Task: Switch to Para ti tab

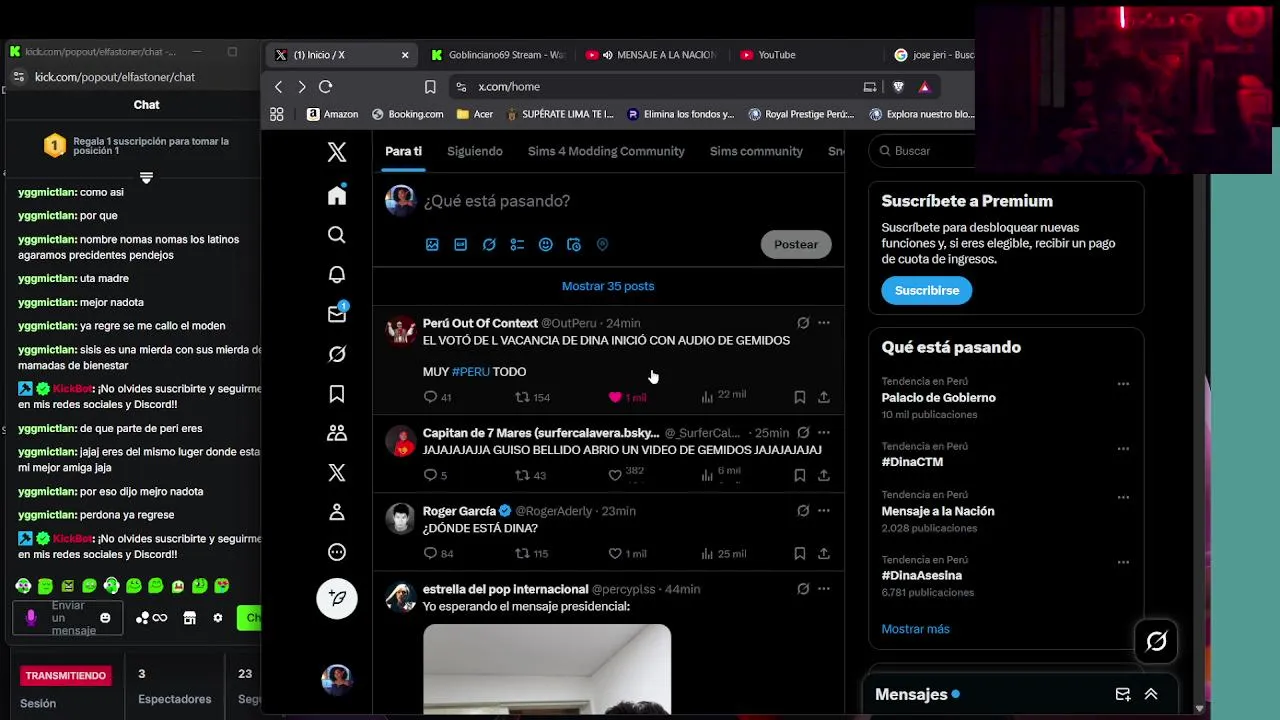Action: click(404, 151)
